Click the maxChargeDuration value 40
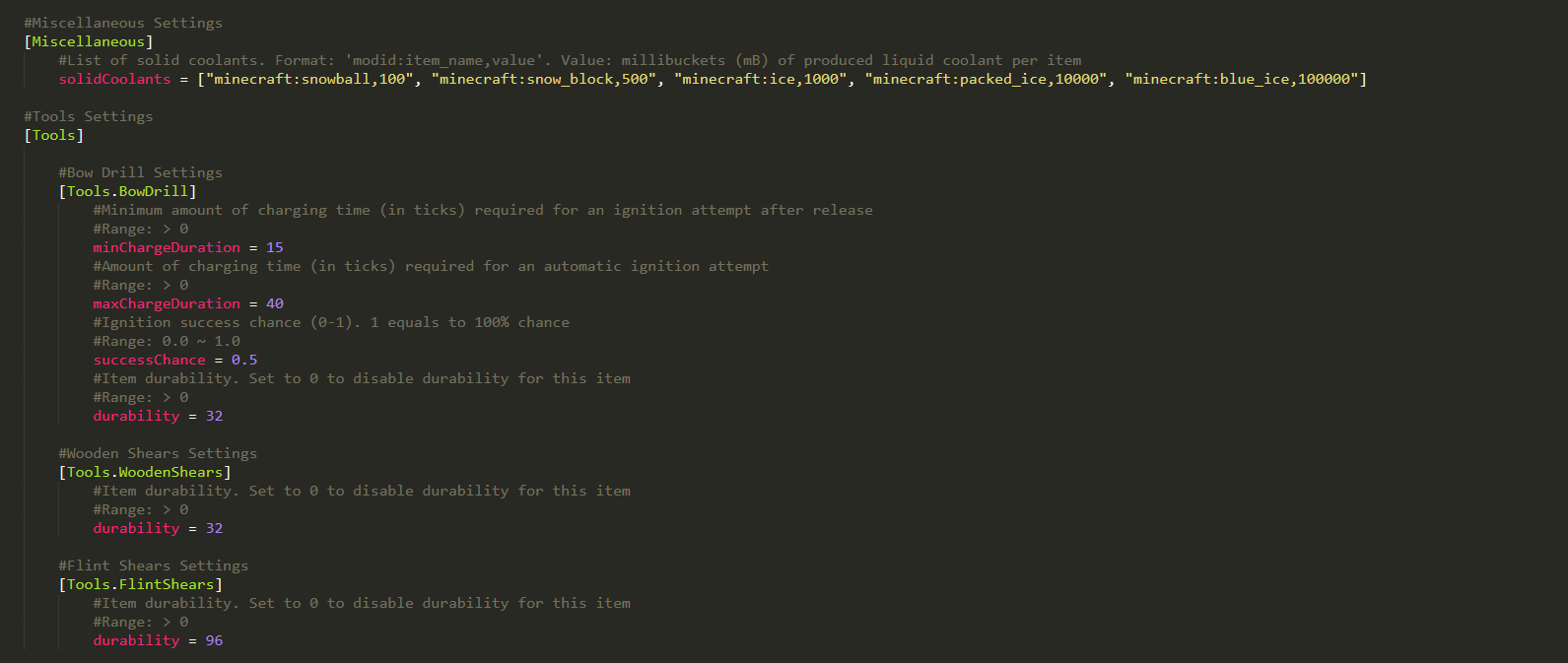Viewport: 1568px width, 663px height. pos(275,303)
